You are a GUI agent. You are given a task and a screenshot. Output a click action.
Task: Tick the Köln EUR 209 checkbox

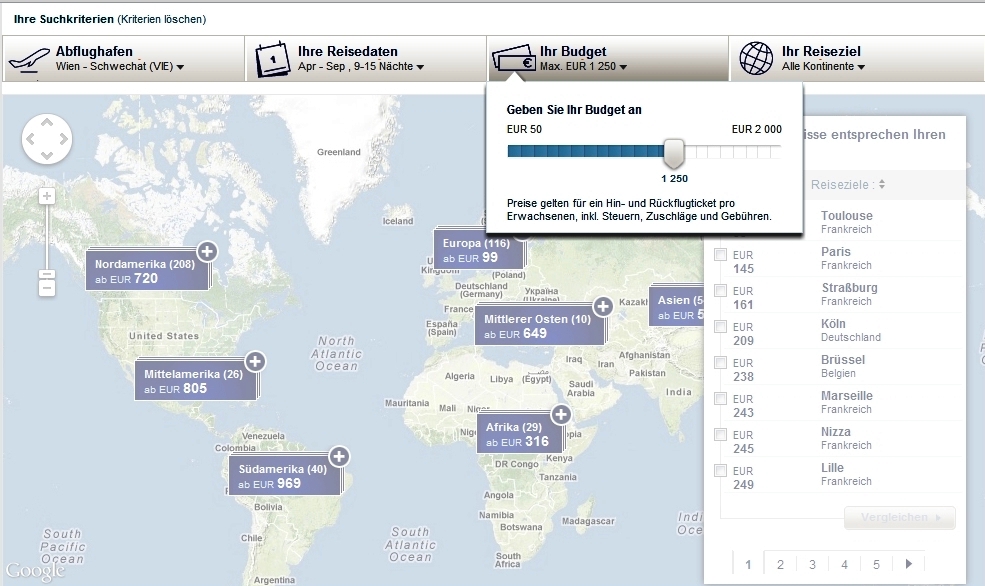click(x=721, y=327)
